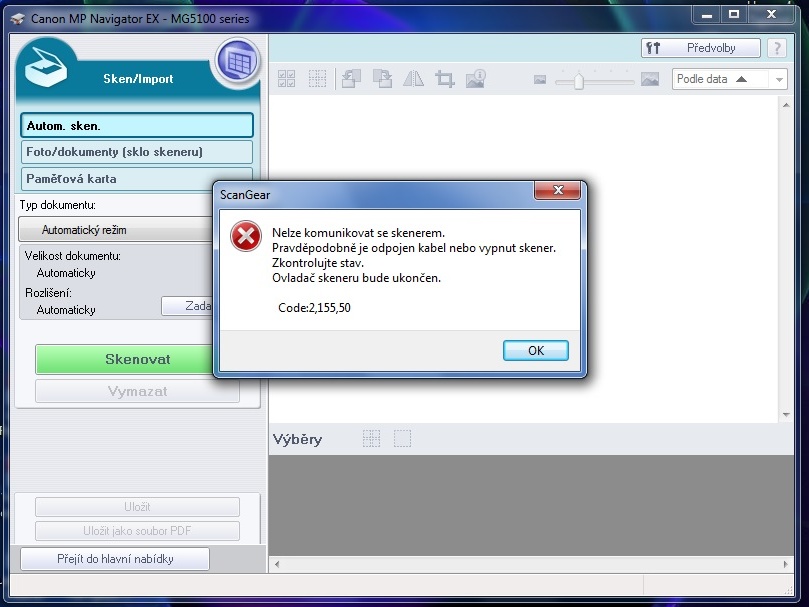
Task: Adjust the thumbnail size slider handle
Action: (x=579, y=81)
